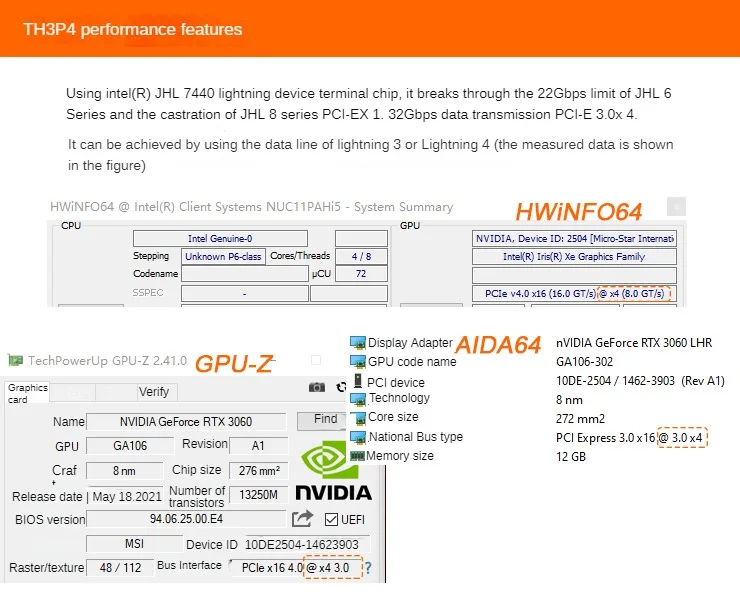Click the Device ID 10DE2504-14623903 value
The width and height of the screenshot is (740, 600).
tap(302, 544)
